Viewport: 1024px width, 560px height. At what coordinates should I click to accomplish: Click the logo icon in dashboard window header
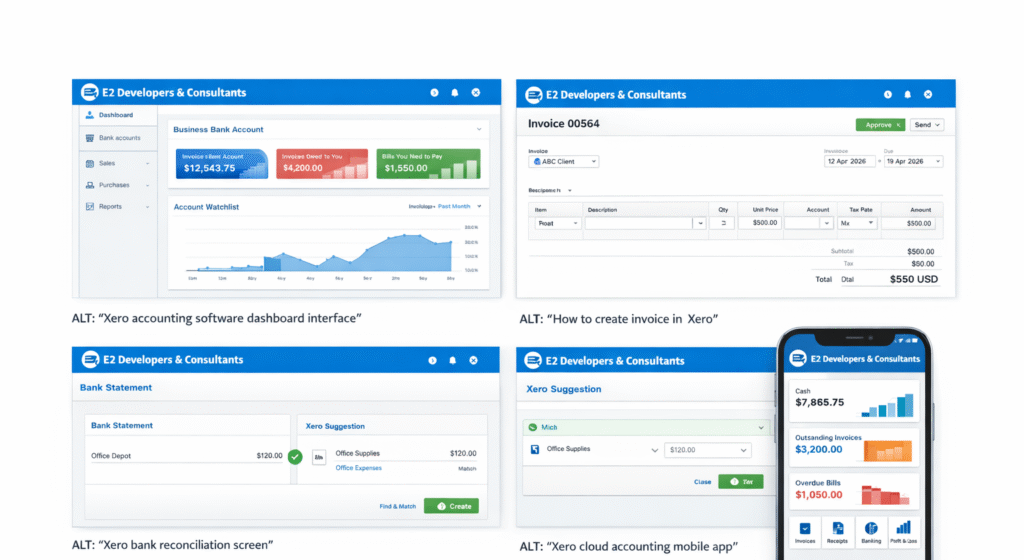point(89,92)
